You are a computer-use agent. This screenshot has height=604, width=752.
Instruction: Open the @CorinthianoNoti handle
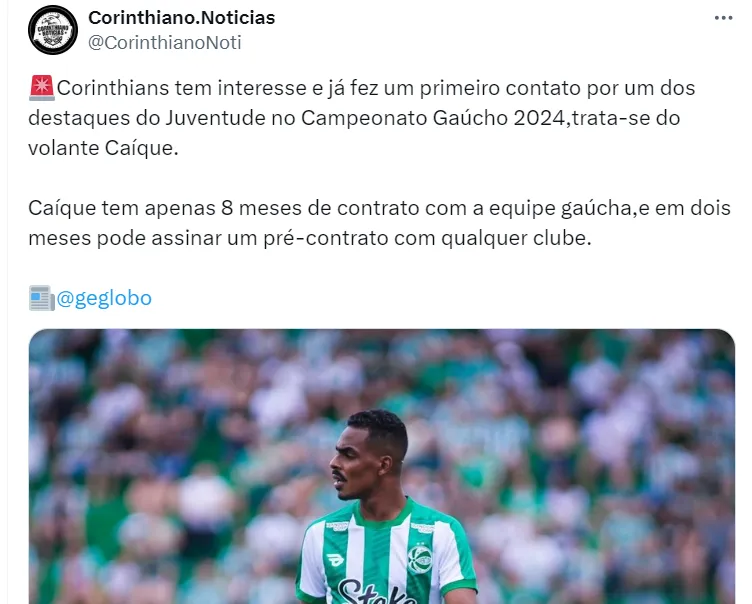(164, 43)
